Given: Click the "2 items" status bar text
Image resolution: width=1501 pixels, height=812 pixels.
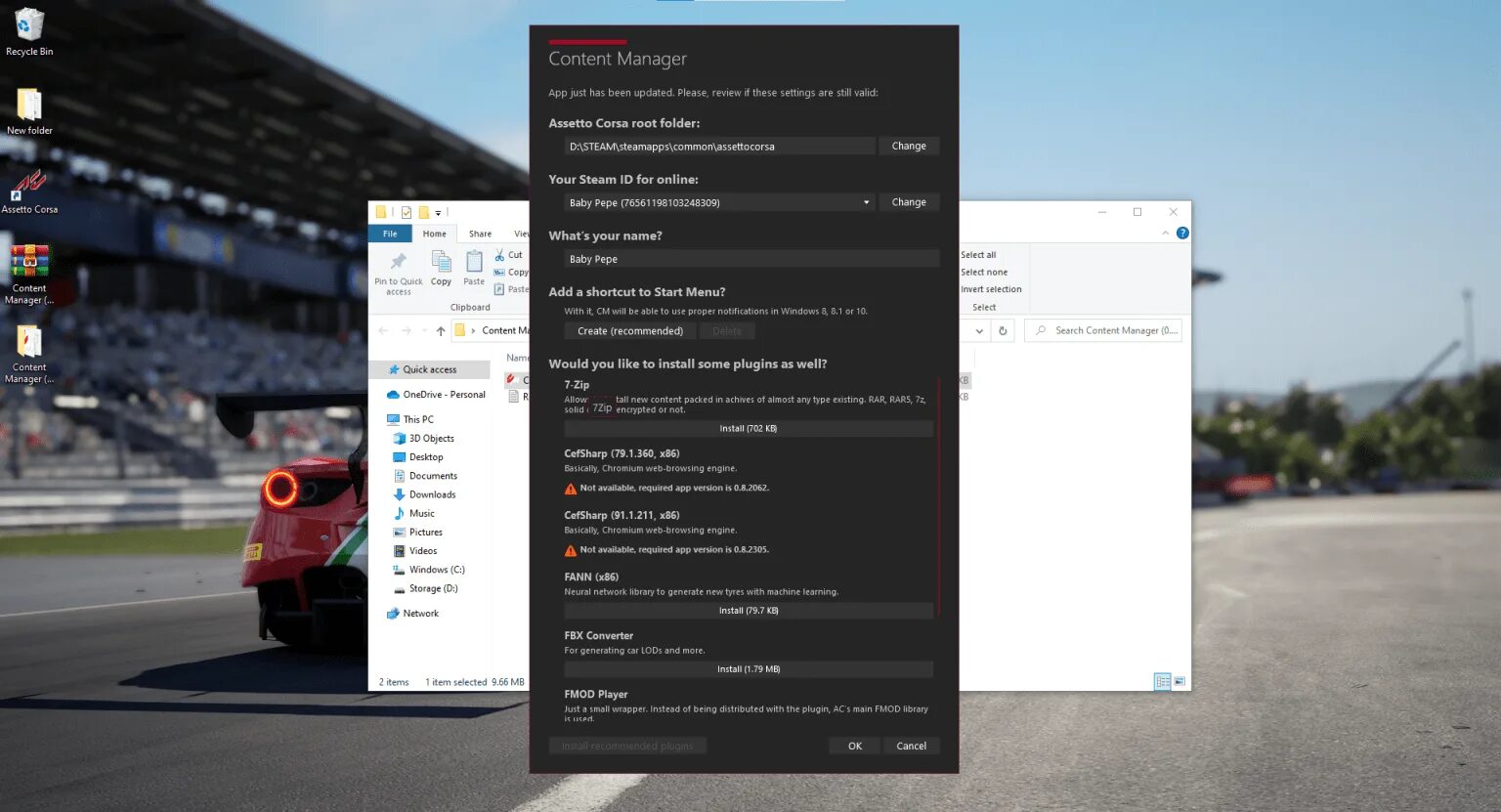Looking at the screenshot, I should [x=394, y=682].
